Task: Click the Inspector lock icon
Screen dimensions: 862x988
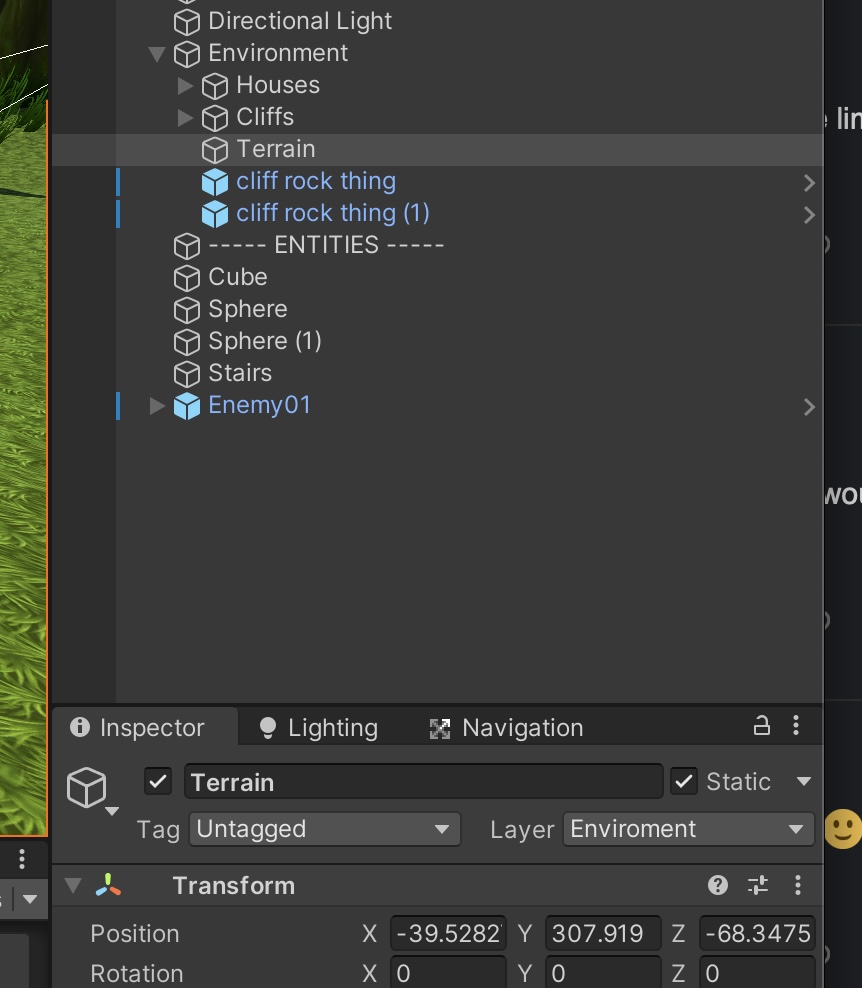Action: point(762,726)
